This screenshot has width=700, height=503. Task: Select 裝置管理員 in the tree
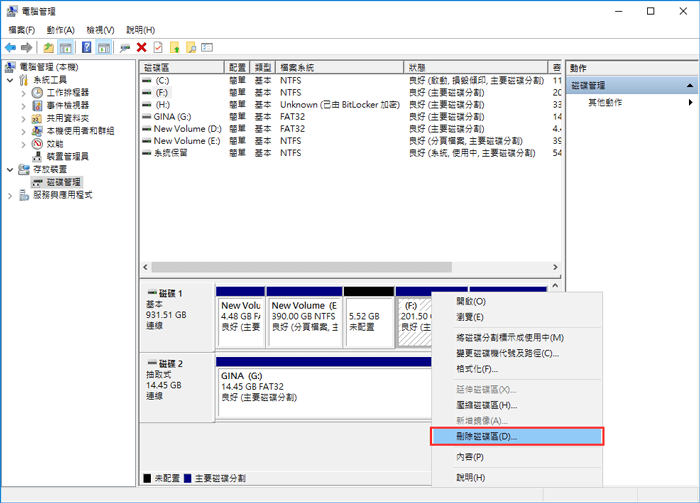68,156
